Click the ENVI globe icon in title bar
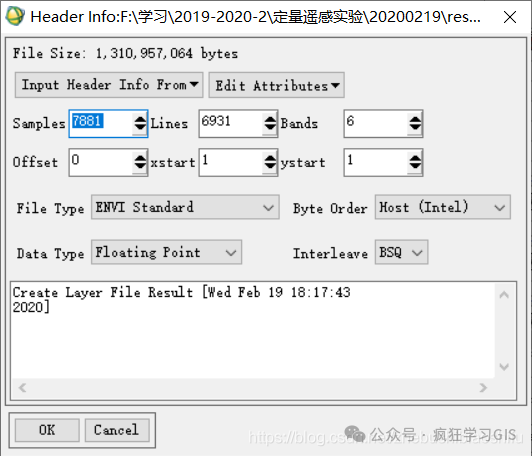 15,16
